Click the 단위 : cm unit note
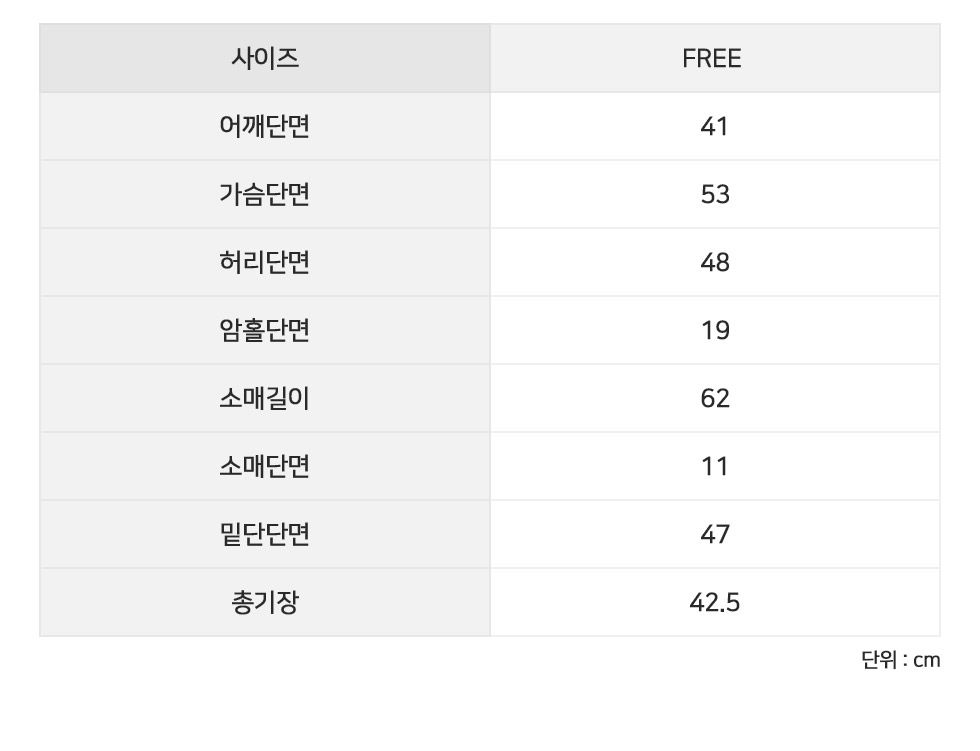Image resolution: width=980 pixels, height=751 pixels. click(x=900, y=660)
